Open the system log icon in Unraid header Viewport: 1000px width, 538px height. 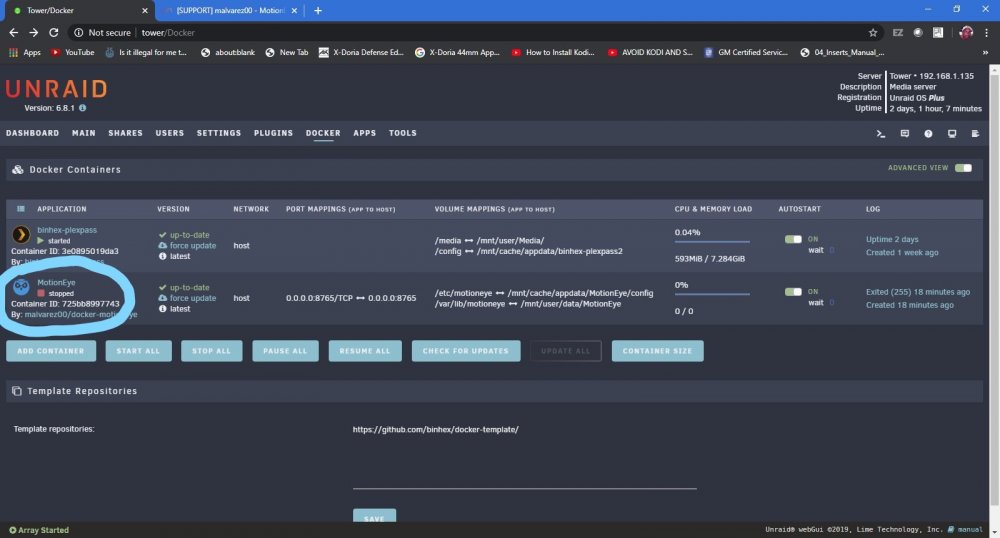point(975,134)
